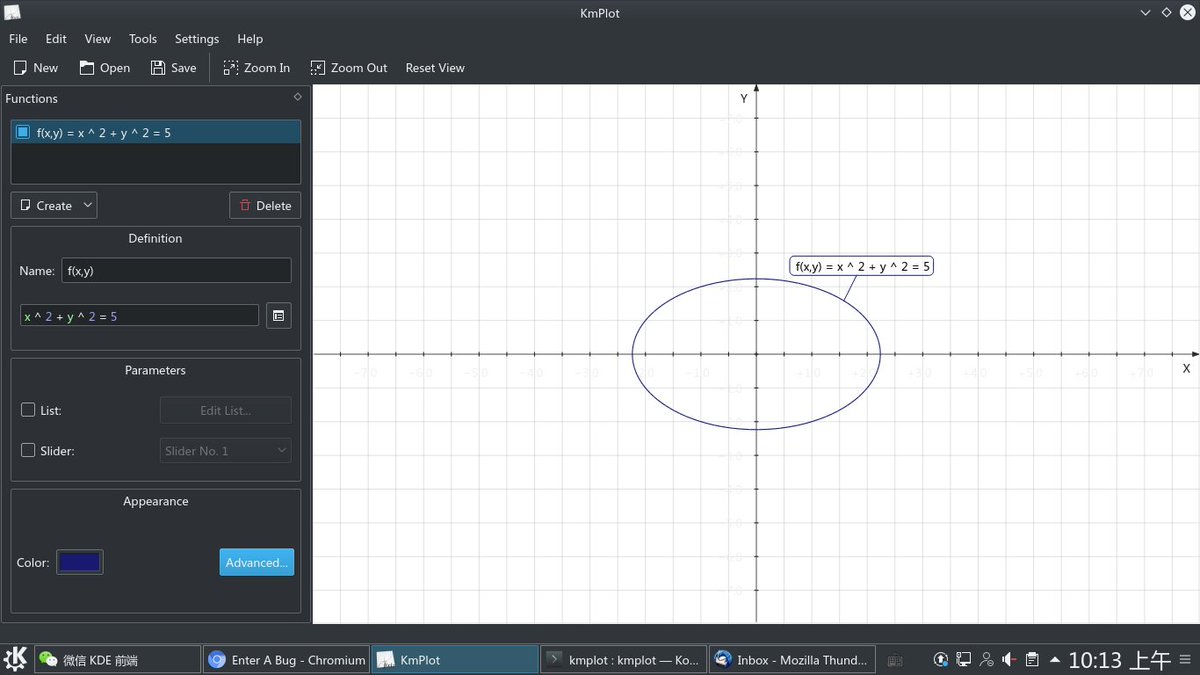Toggle visibility checkbox of f(x,y) function

(23, 132)
